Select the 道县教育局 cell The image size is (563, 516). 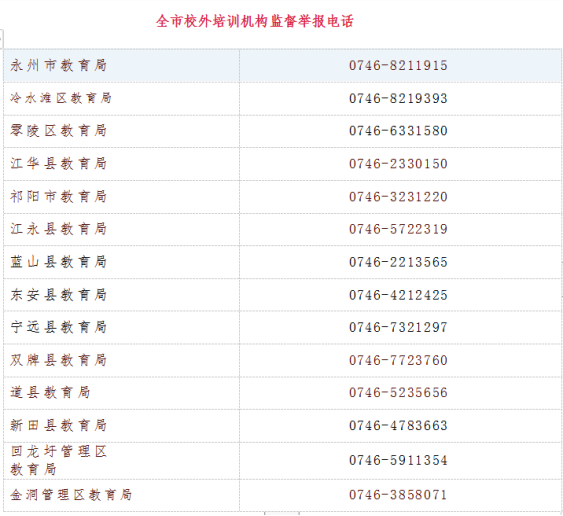point(121,393)
